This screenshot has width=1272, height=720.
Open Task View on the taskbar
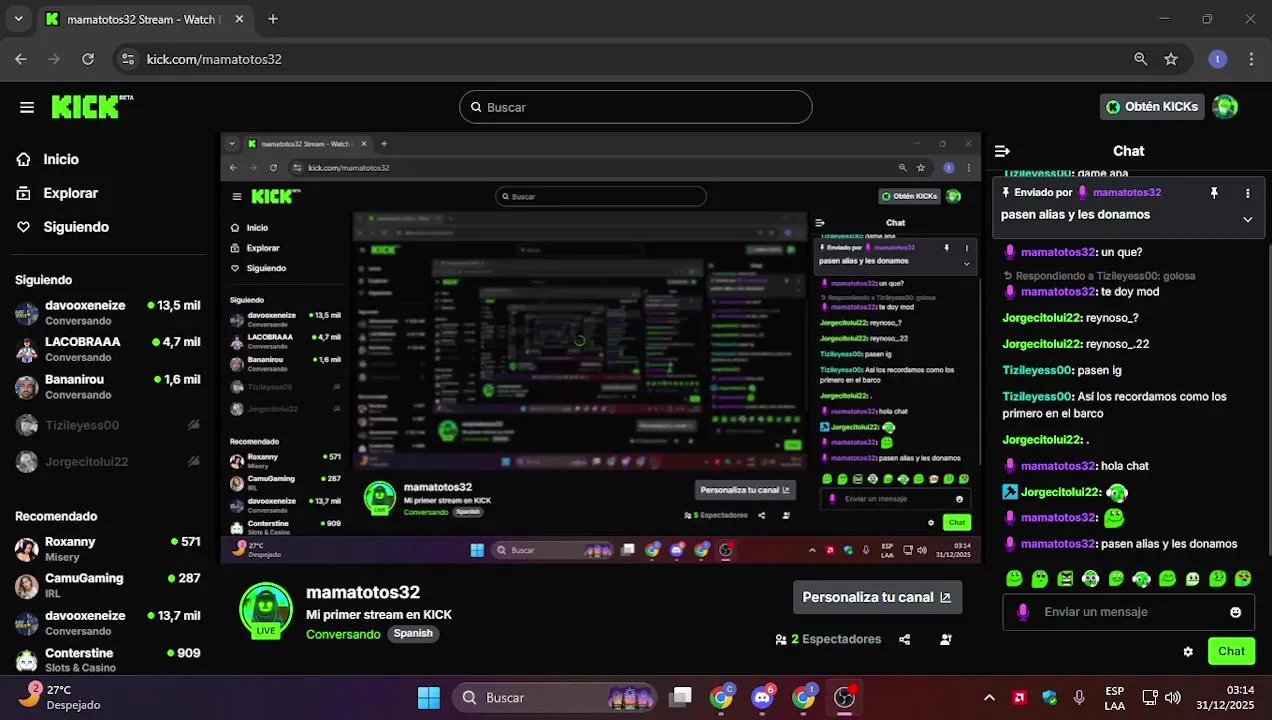(681, 697)
